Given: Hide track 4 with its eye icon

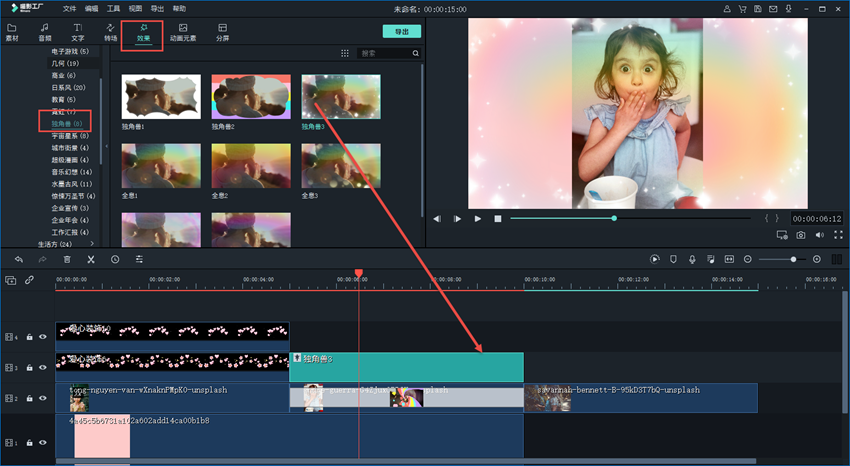Looking at the screenshot, I should [43, 337].
